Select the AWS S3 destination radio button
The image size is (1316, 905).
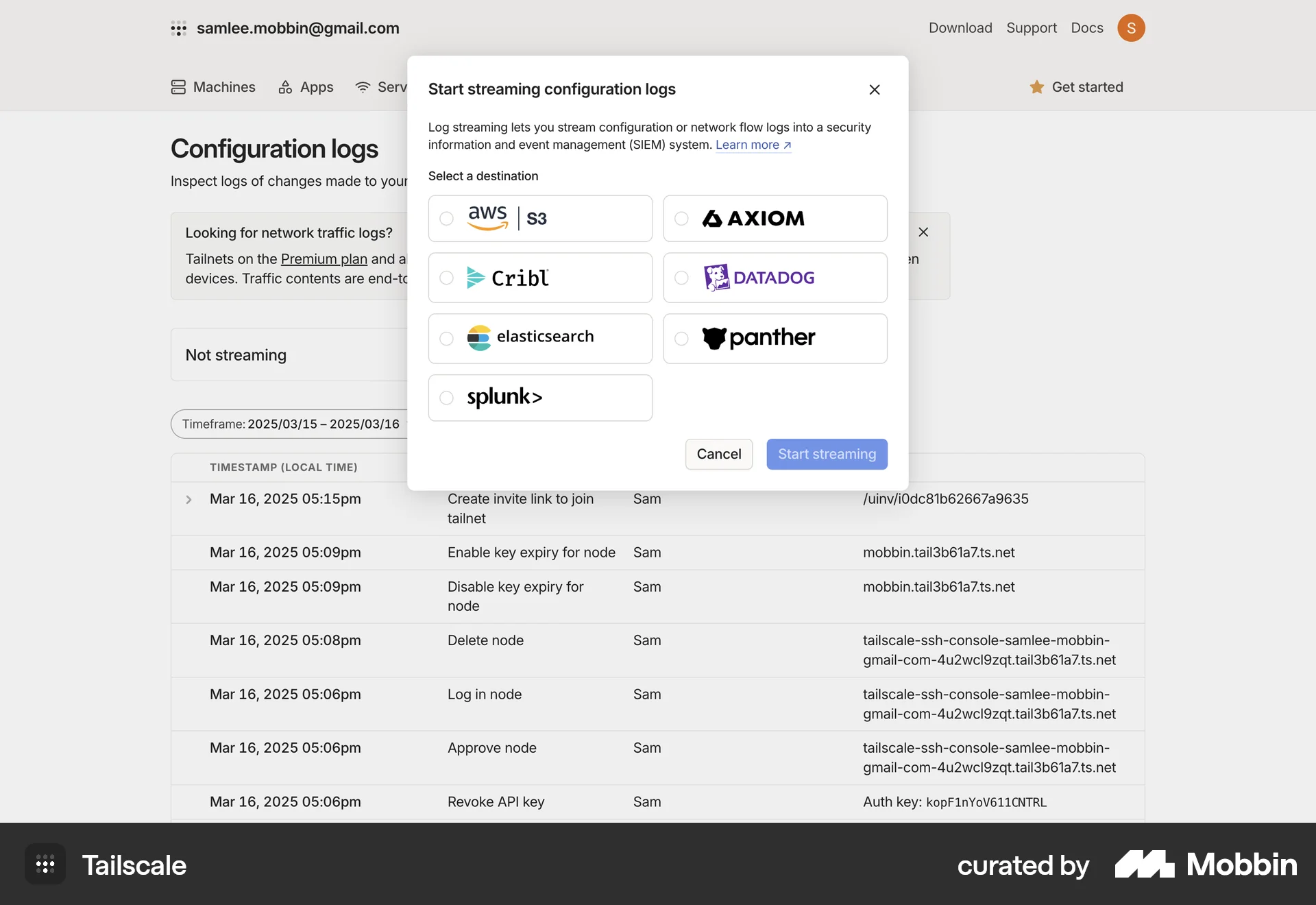pos(446,219)
